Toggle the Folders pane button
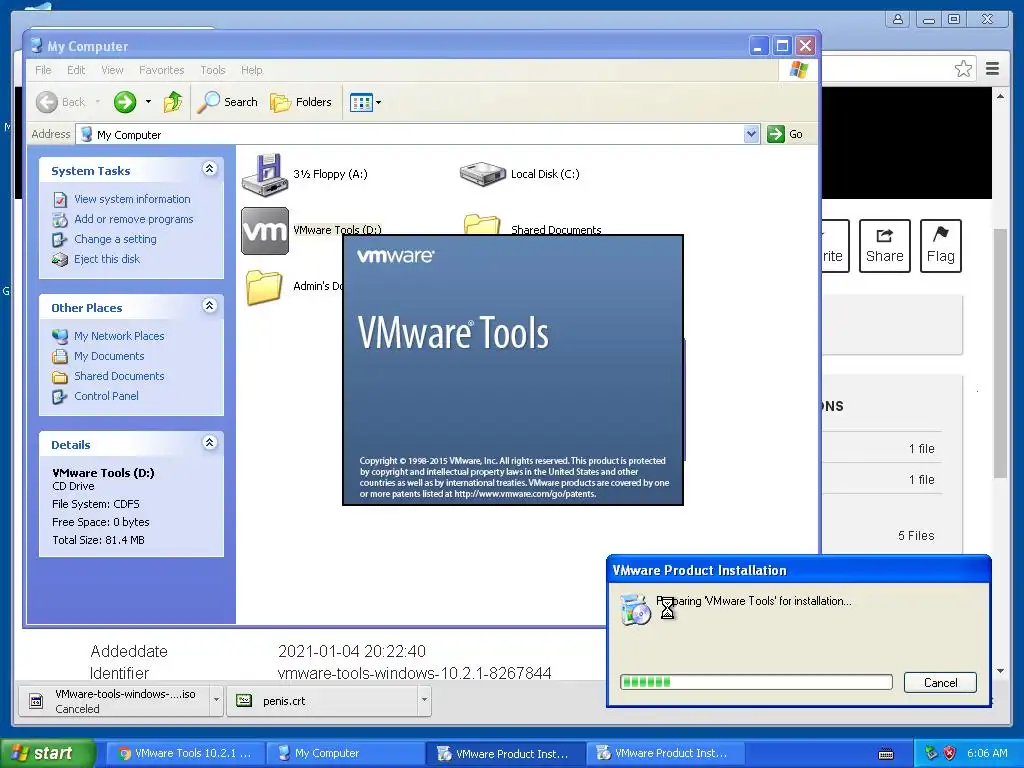Screen dimensions: 1024x768 tap(301, 102)
